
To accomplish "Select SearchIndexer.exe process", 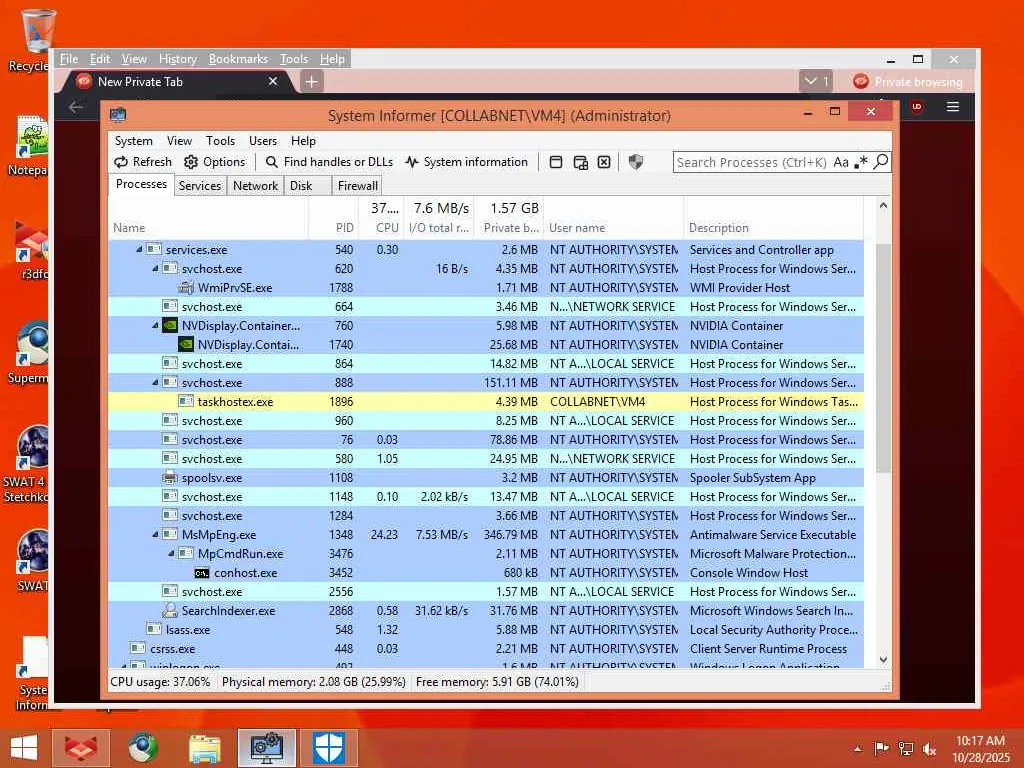I will pyautogui.click(x=486, y=611).
